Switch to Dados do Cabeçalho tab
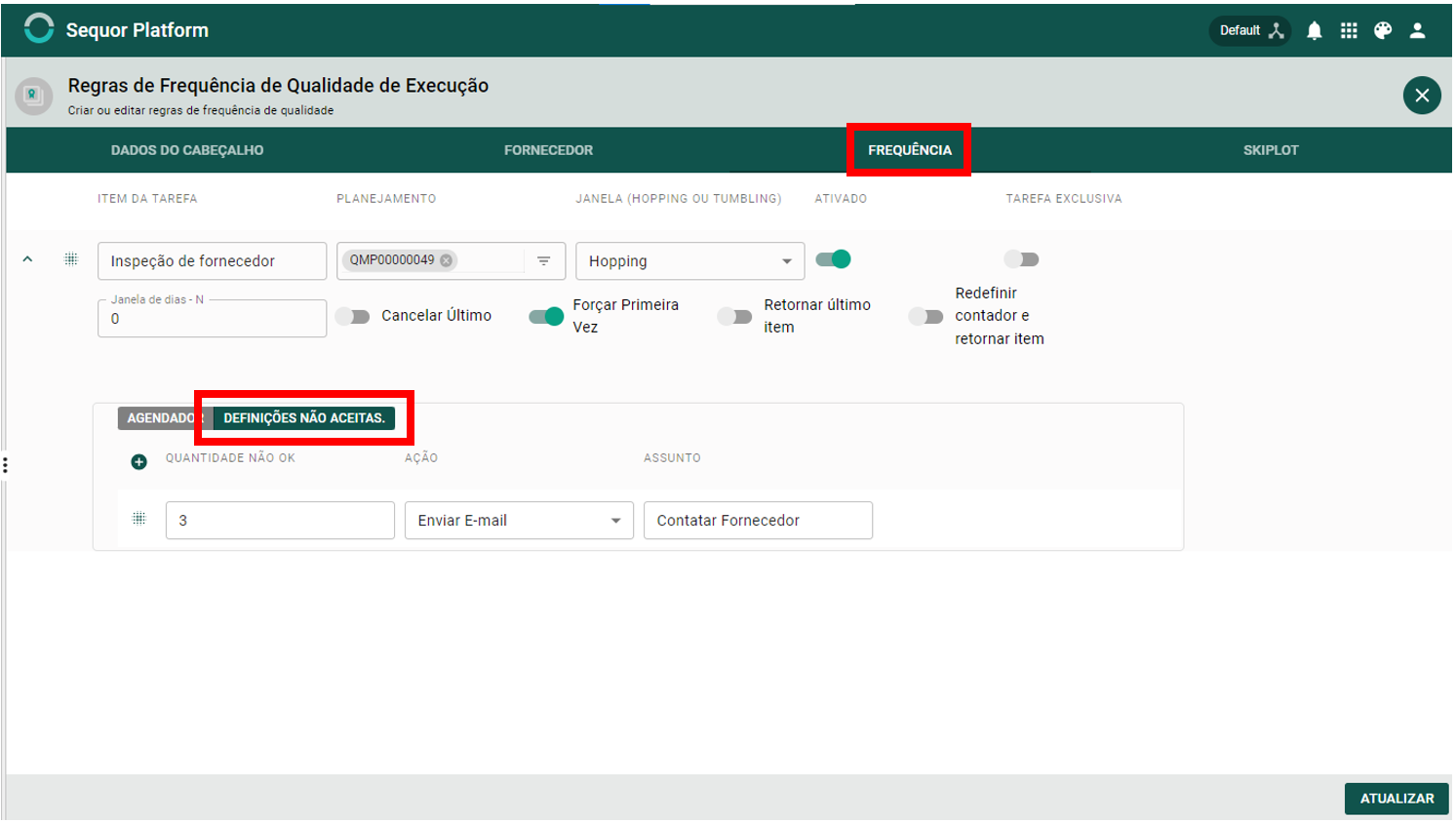Screen dimensions: 1456x823 187,150
